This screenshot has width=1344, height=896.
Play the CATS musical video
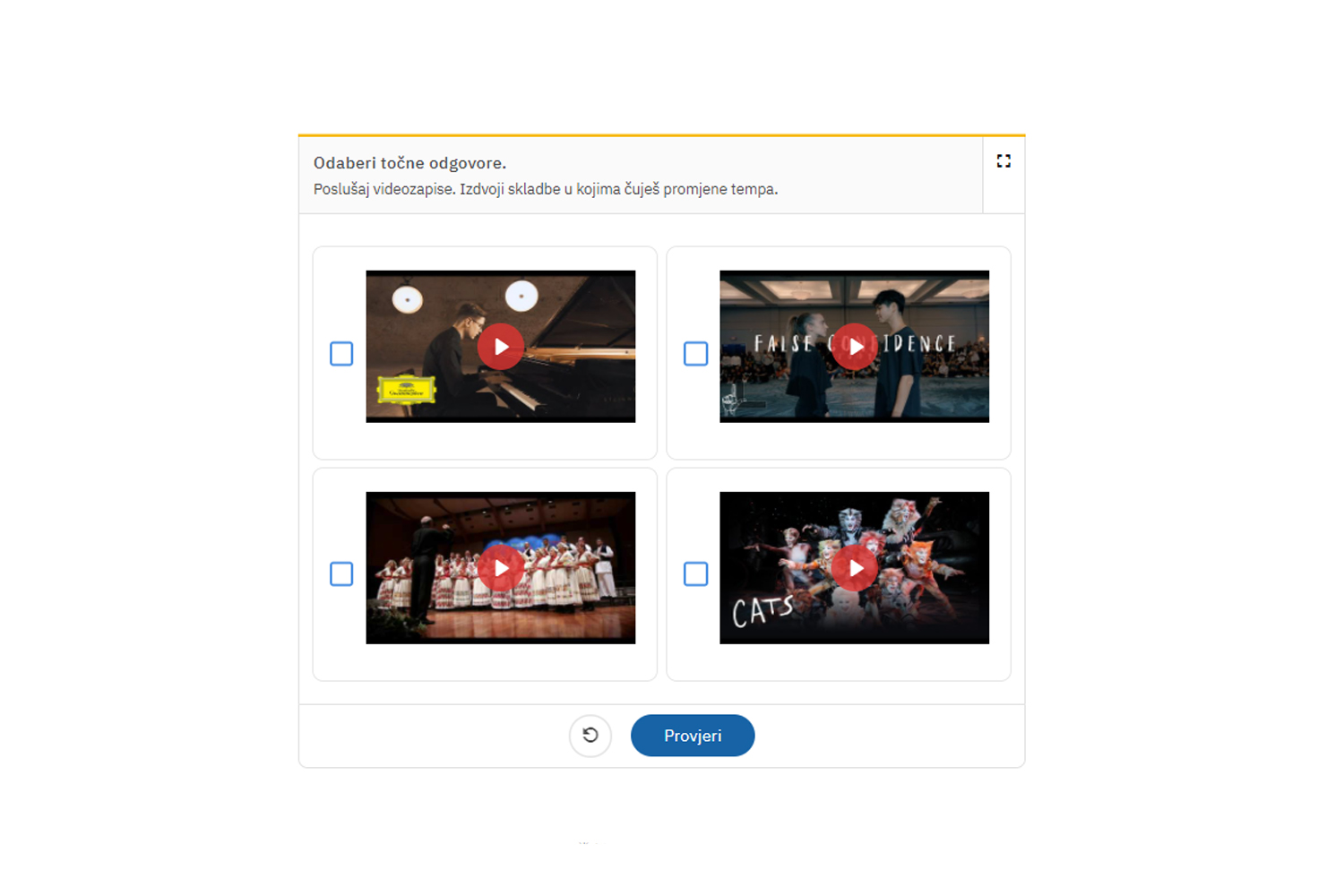coord(855,568)
